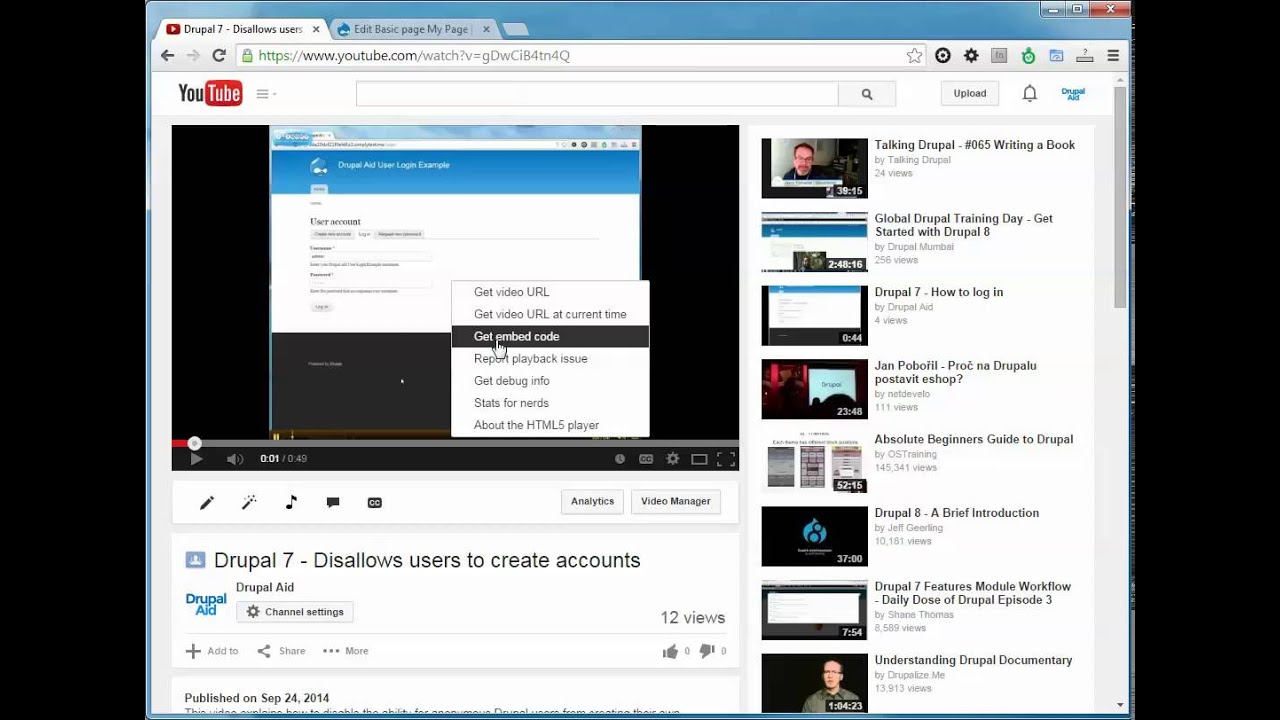Dislike the video with thumbs down
The image size is (1280, 720).
tap(707, 651)
